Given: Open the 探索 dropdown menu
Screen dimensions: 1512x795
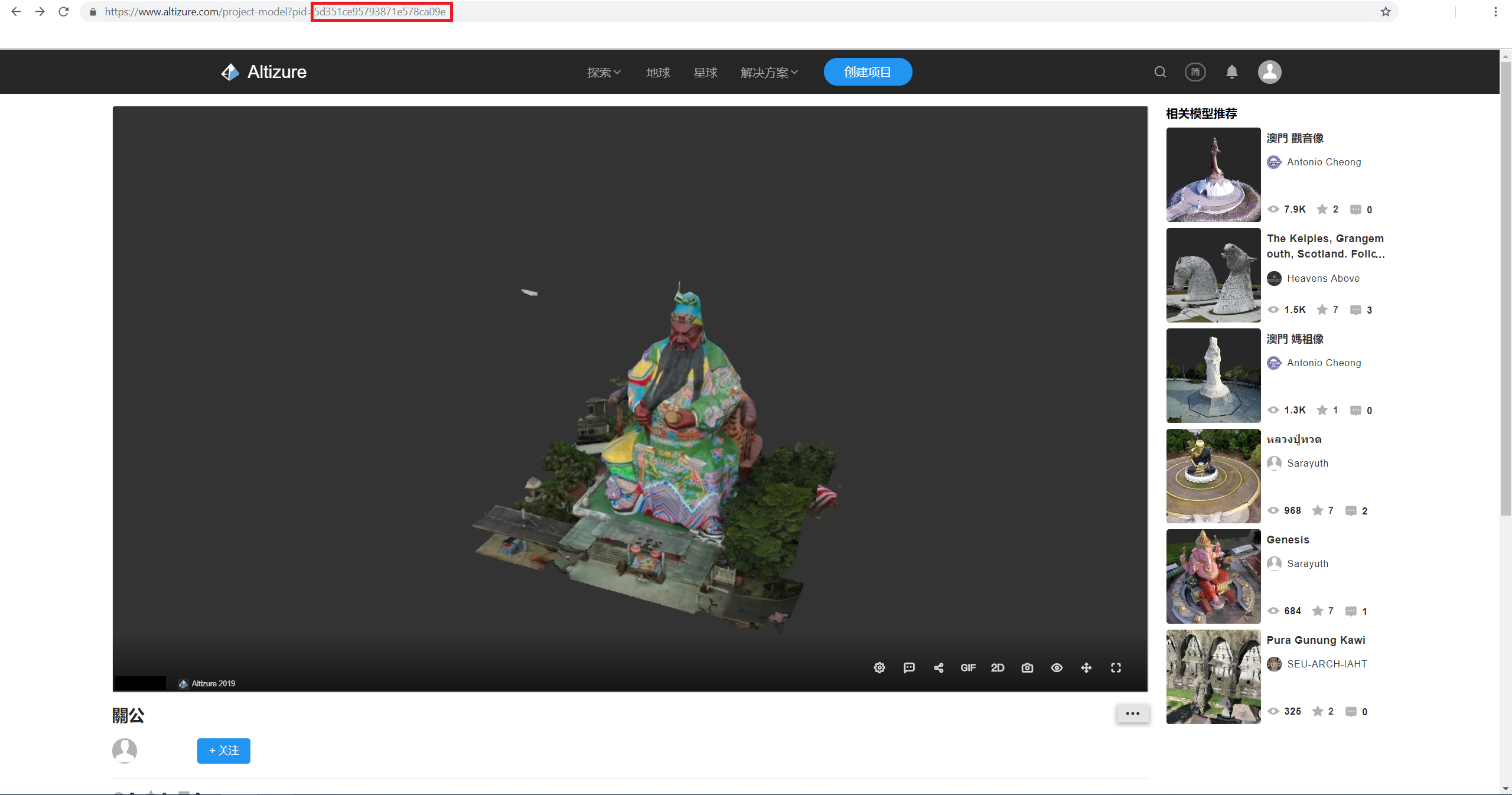Looking at the screenshot, I should click(604, 72).
